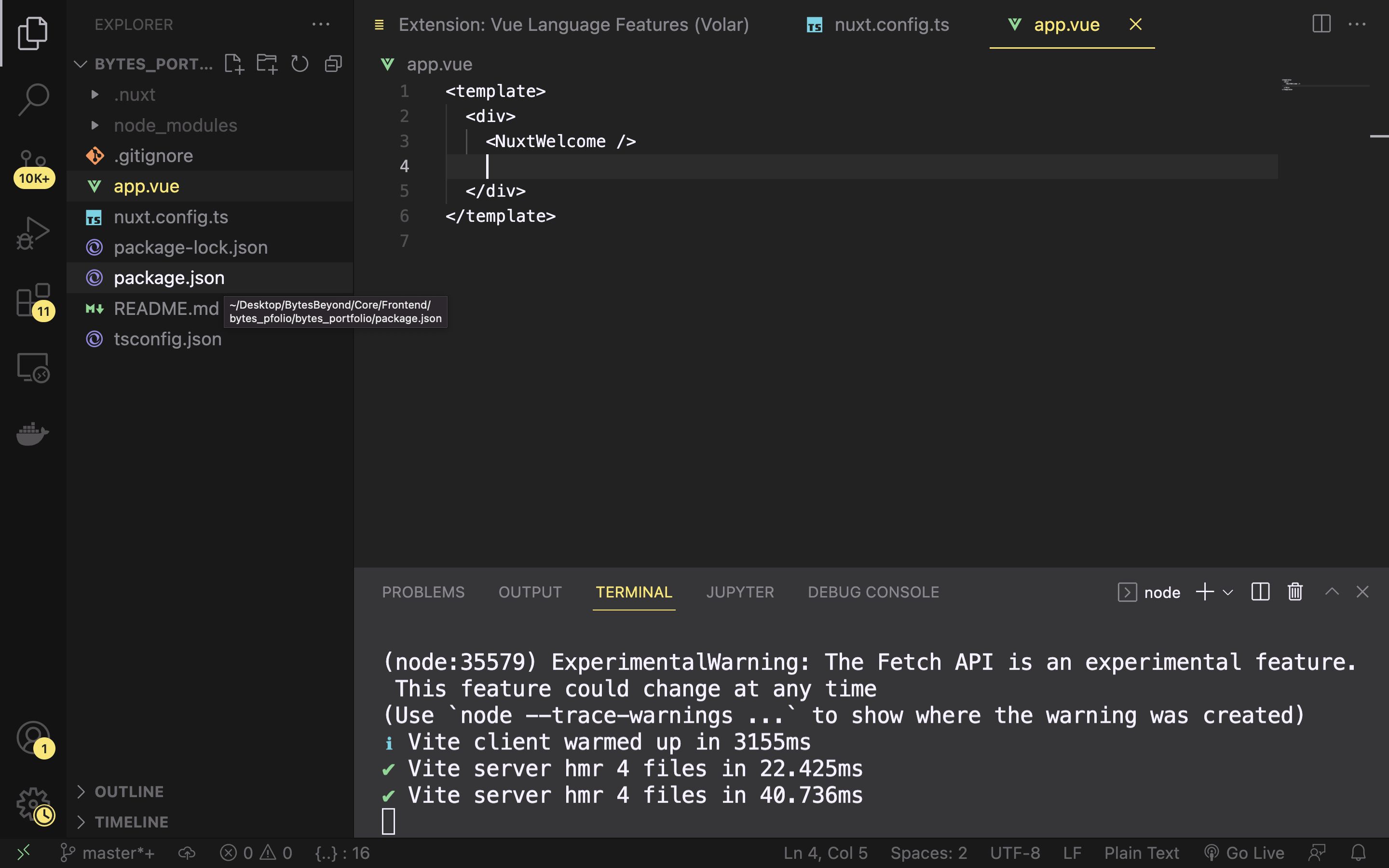Select the PROBLEMS tab in panel
Viewport: 1389px width, 868px height.
pos(423,592)
